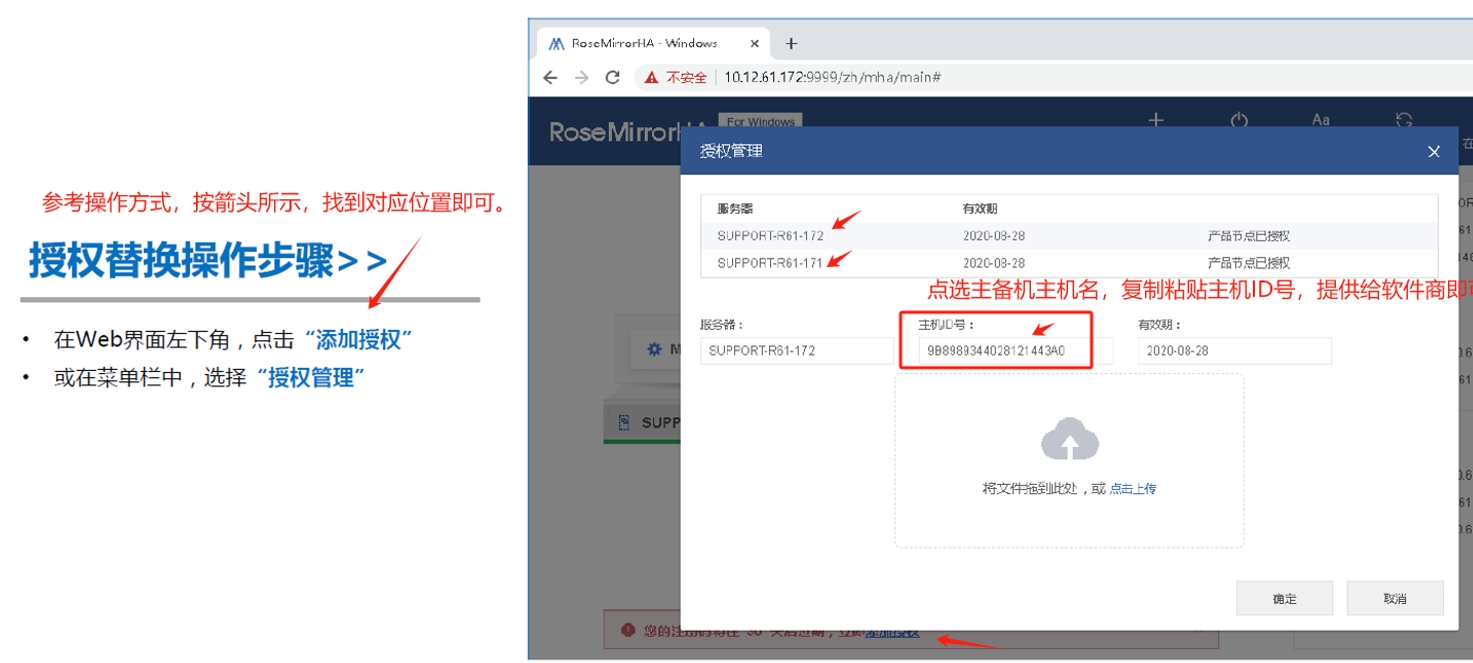Close the 授权管理 dialog with X
1473x663 pixels.
click(1434, 152)
